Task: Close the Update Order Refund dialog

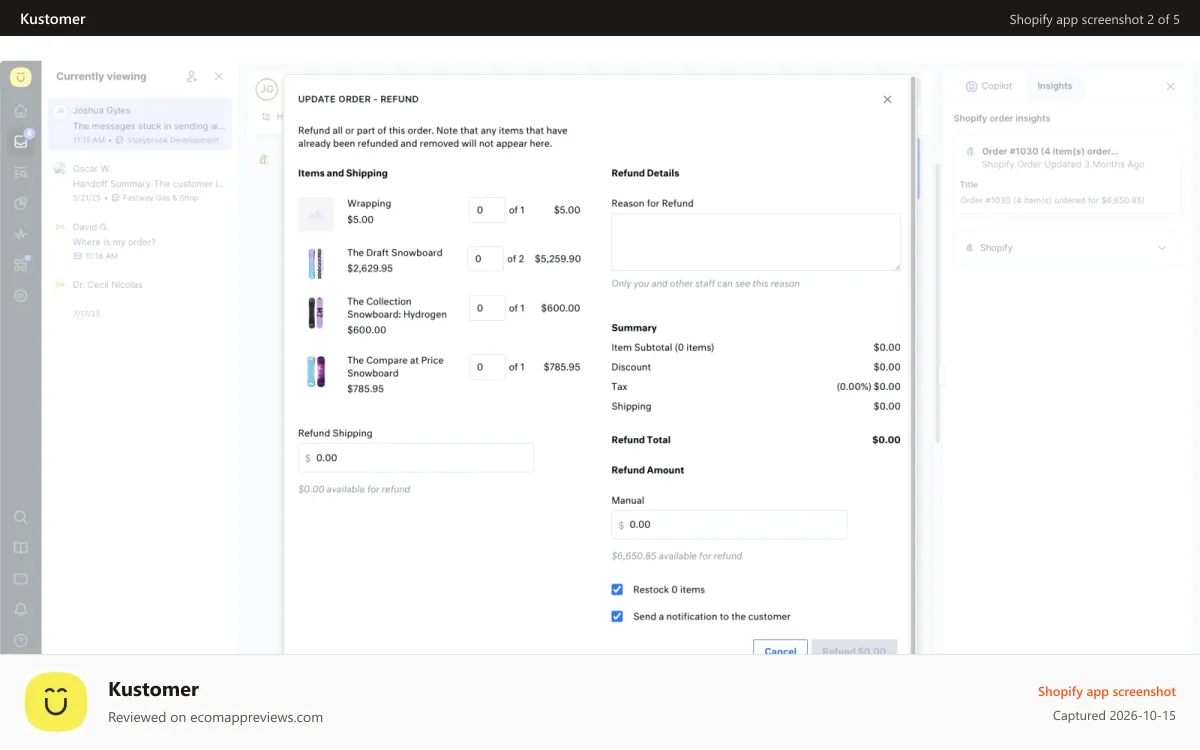Action: pos(887,99)
